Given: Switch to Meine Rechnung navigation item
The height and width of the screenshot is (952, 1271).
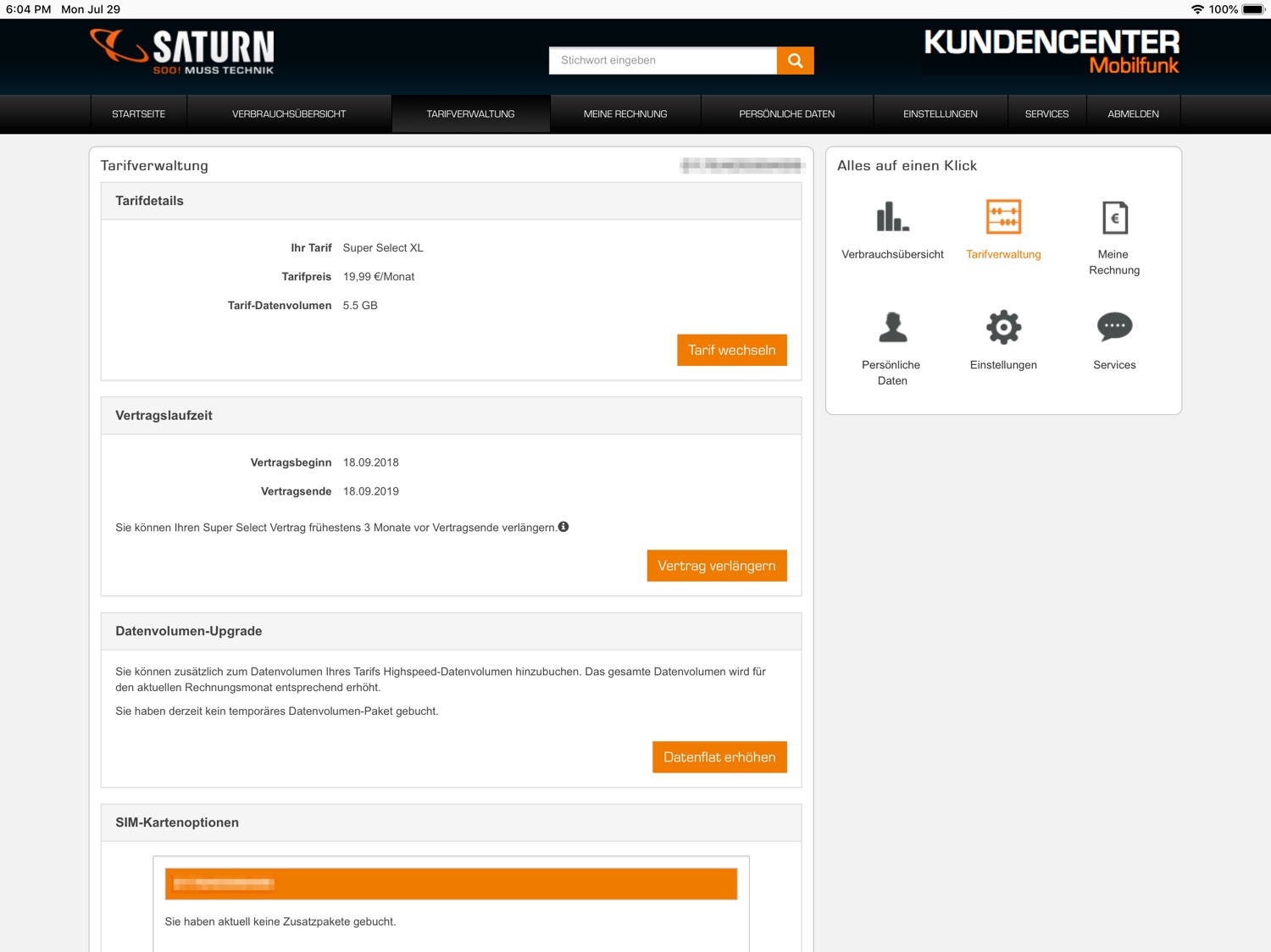Looking at the screenshot, I should click(625, 114).
